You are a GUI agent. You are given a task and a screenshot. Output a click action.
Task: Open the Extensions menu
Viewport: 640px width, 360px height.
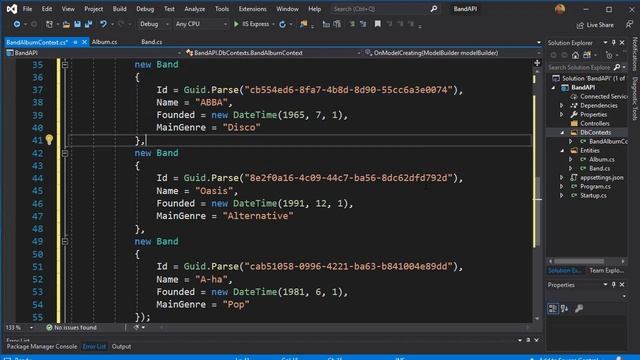pos(252,9)
